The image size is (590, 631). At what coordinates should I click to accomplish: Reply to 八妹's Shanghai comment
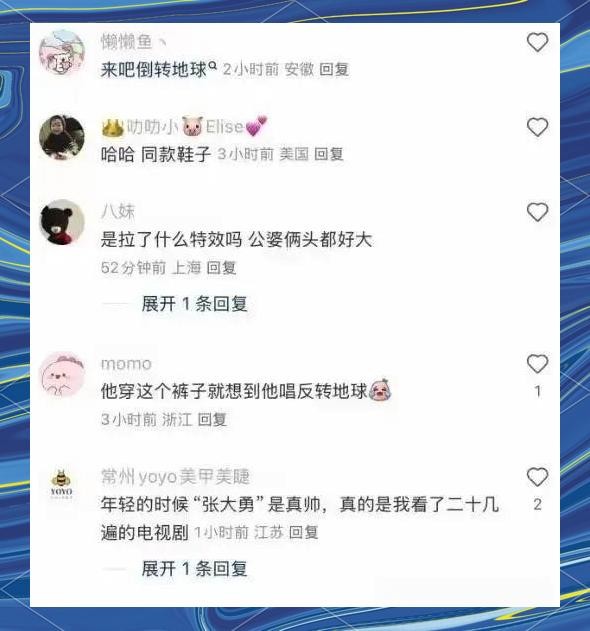[221, 268]
